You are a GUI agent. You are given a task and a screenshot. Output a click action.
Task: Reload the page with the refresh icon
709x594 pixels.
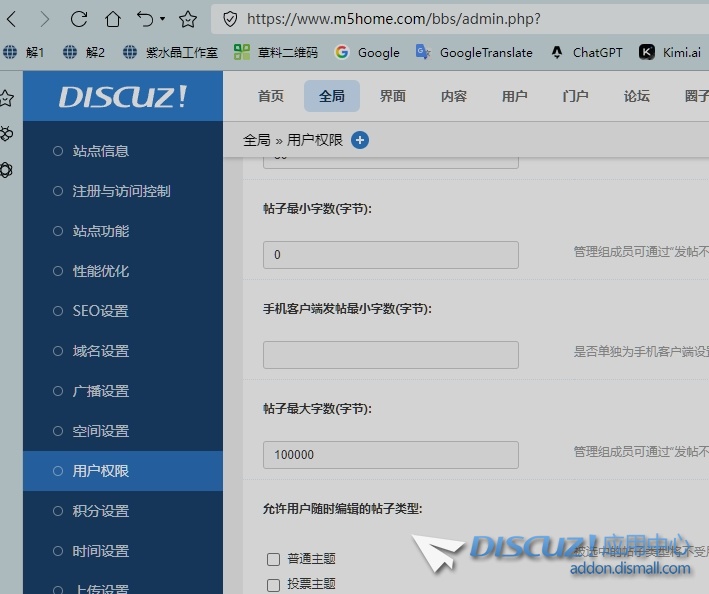click(x=79, y=19)
